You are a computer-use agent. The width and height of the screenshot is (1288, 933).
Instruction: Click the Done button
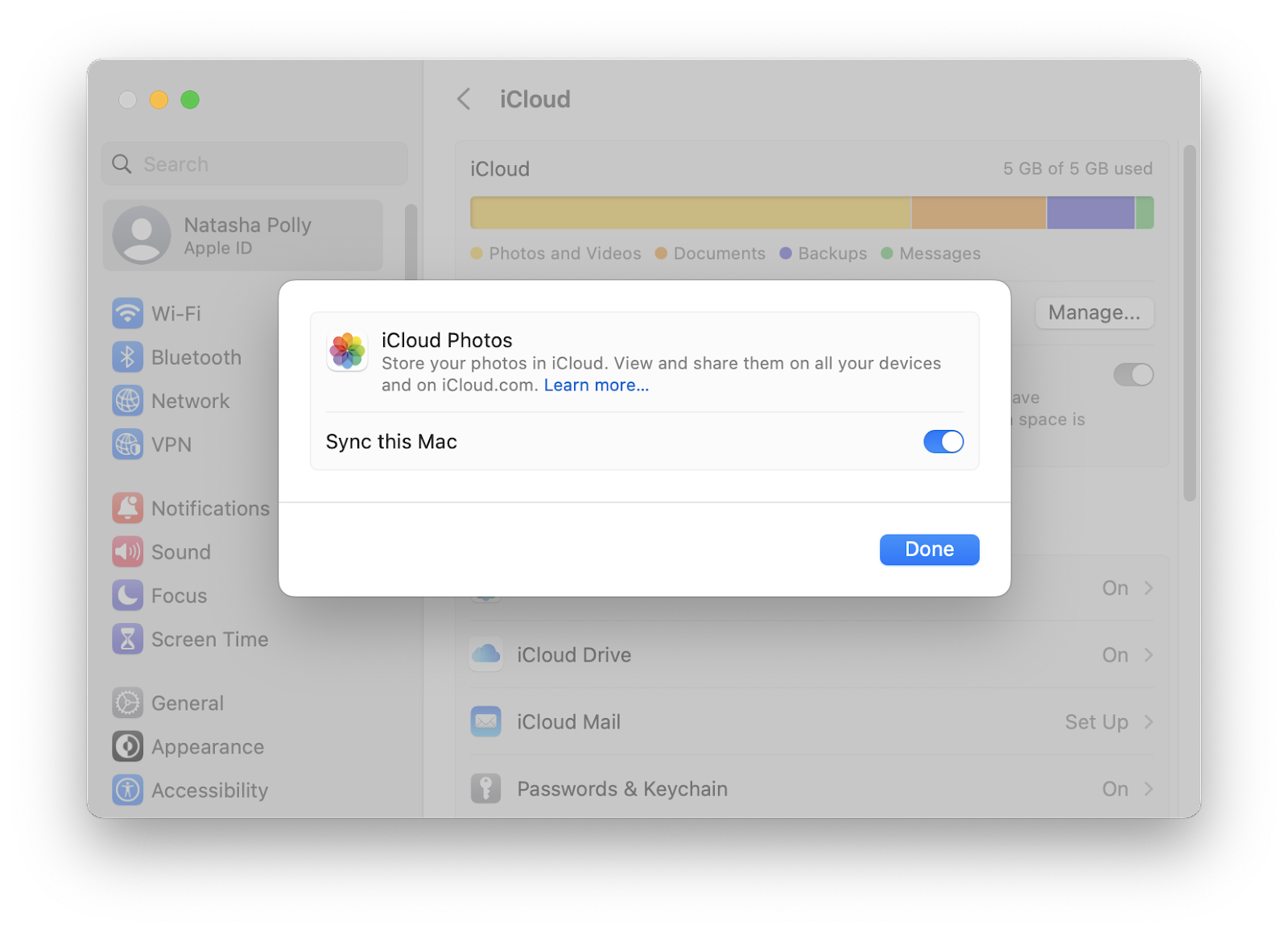[929, 550]
